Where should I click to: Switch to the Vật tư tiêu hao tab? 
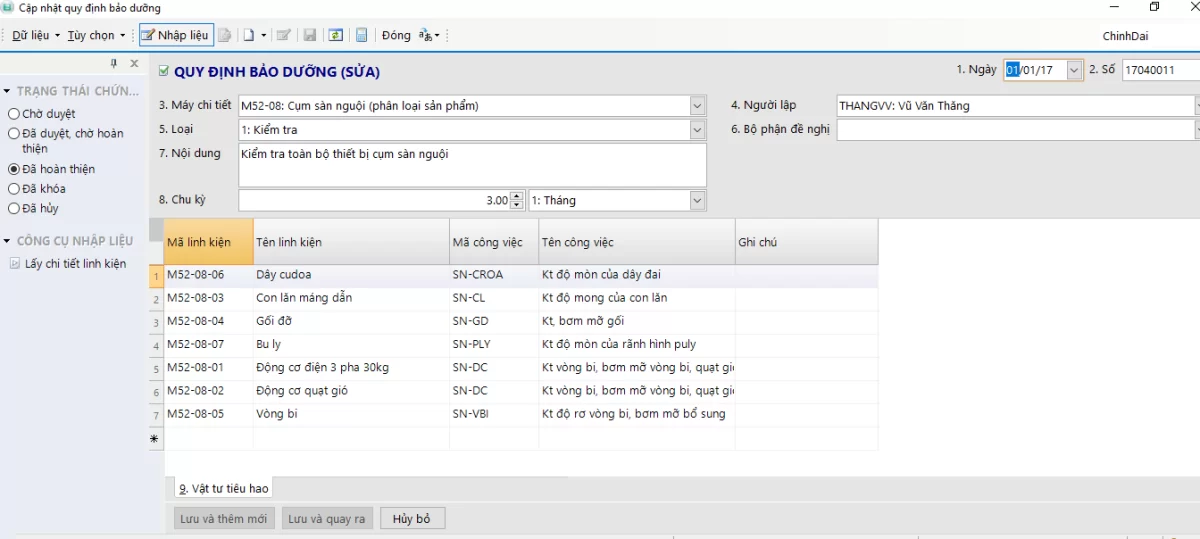pos(223,488)
